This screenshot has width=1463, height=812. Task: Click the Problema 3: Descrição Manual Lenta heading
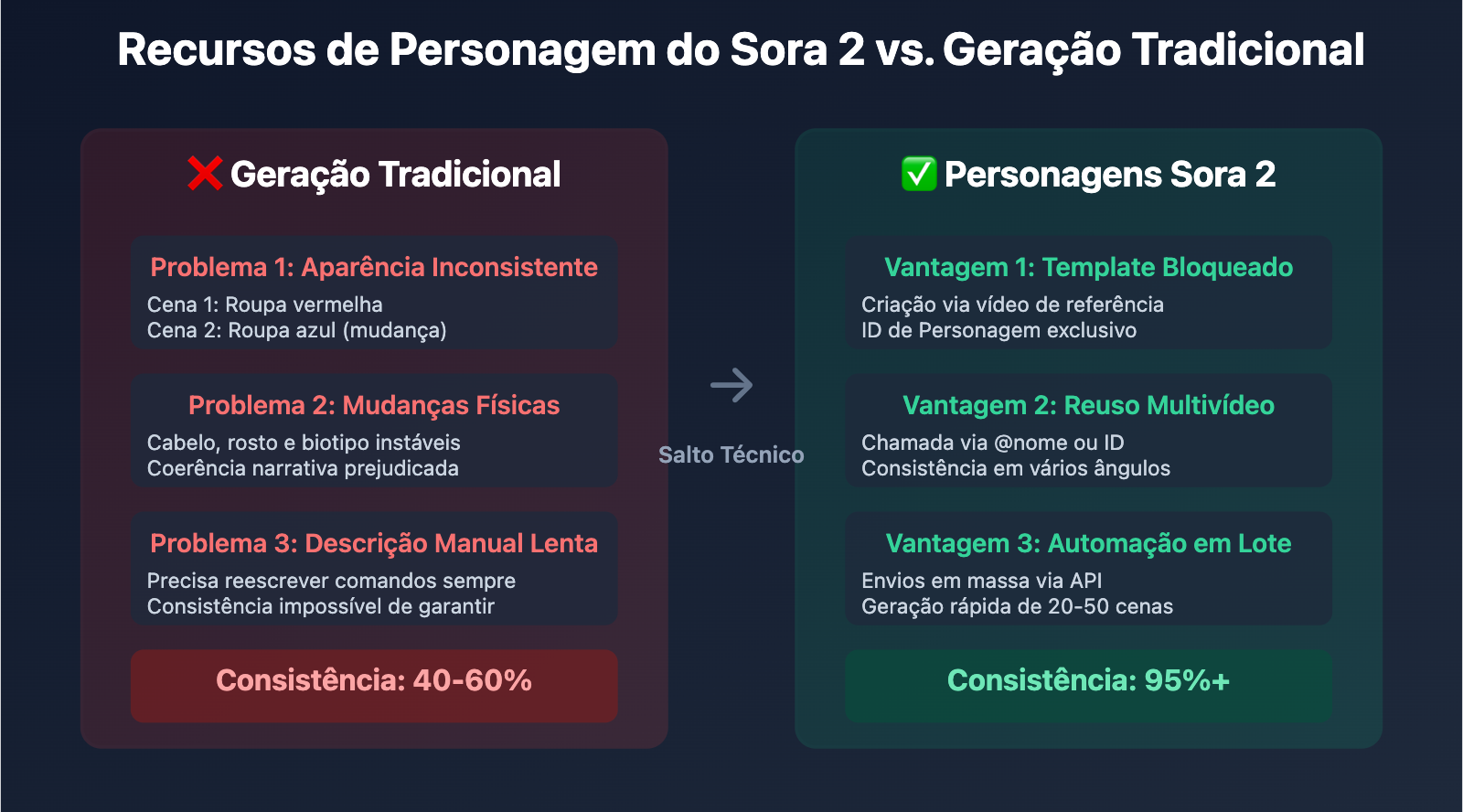click(x=374, y=543)
